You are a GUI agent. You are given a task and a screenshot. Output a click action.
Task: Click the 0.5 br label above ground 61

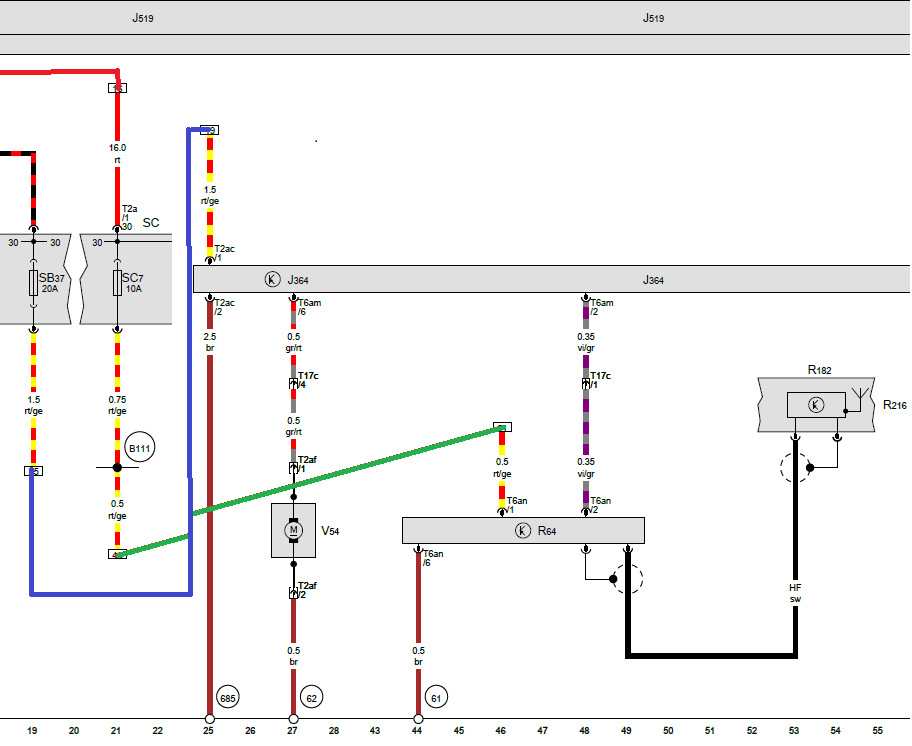click(418, 656)
